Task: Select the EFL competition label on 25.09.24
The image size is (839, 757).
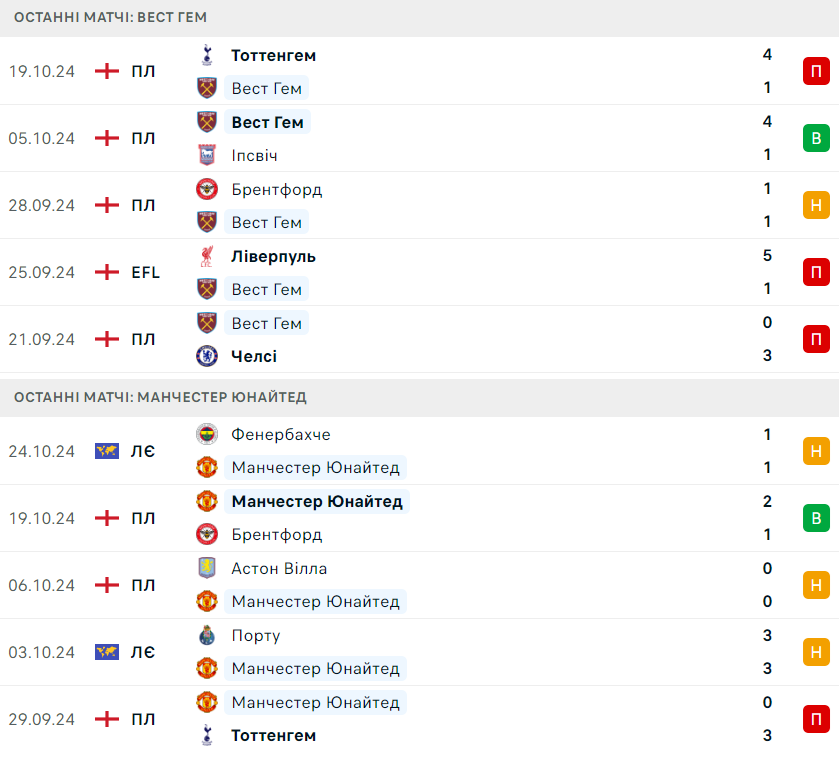Action: pos(146,272)
